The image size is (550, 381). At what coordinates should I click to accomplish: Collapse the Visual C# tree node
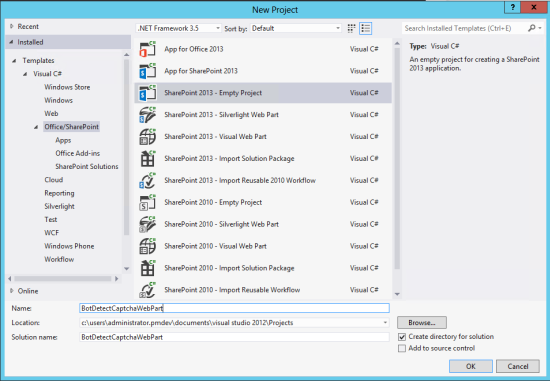pyautogui.click(x=25, y=74)
